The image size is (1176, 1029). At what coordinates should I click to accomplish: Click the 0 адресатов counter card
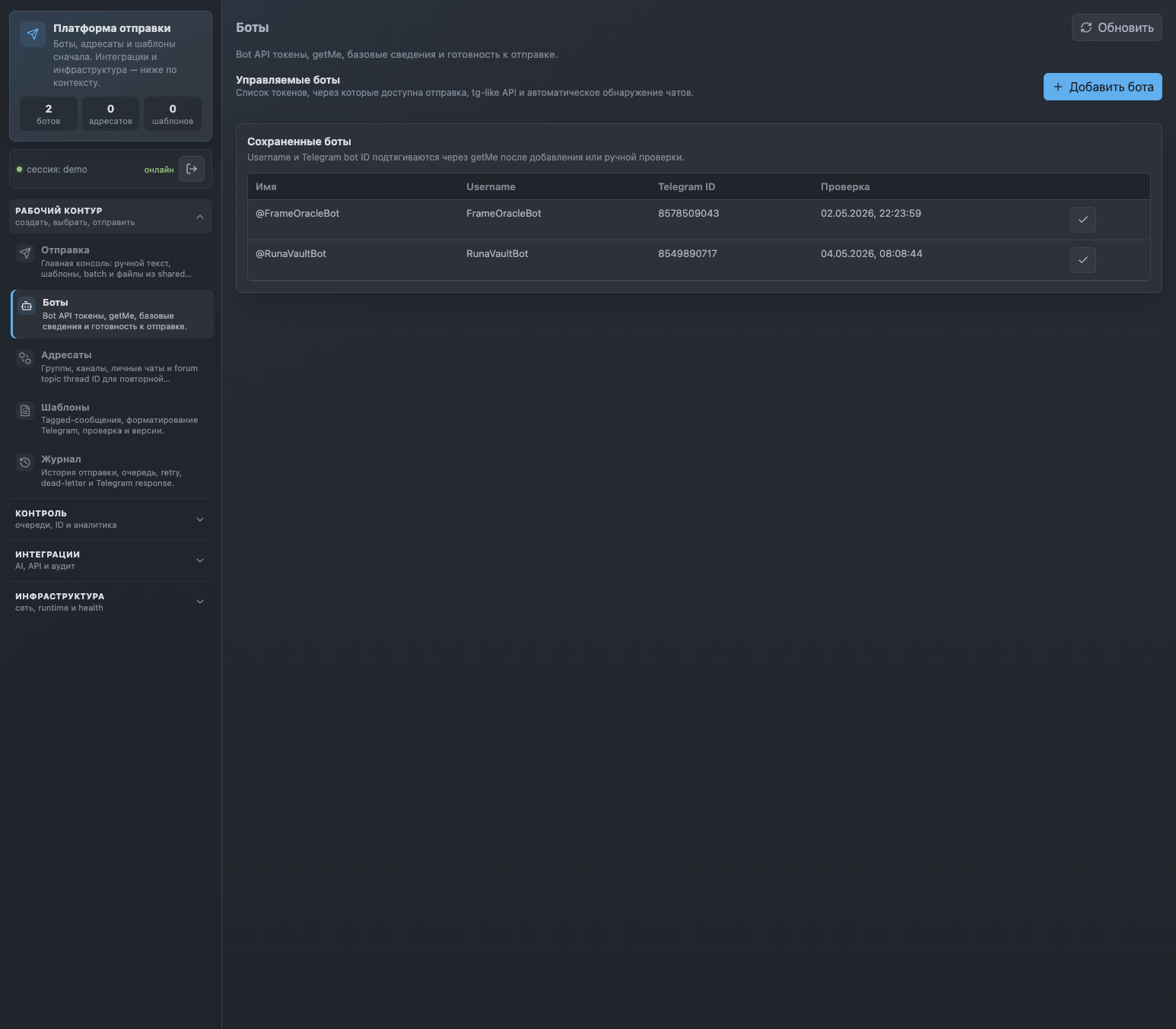[x=110, y=114]
